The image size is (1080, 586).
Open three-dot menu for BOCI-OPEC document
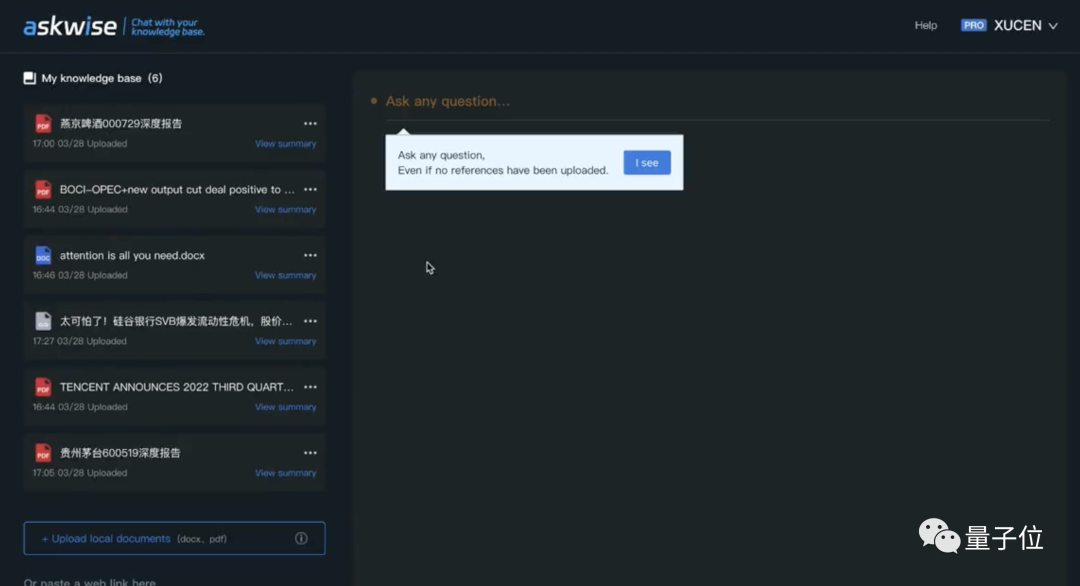pos(310,190)
